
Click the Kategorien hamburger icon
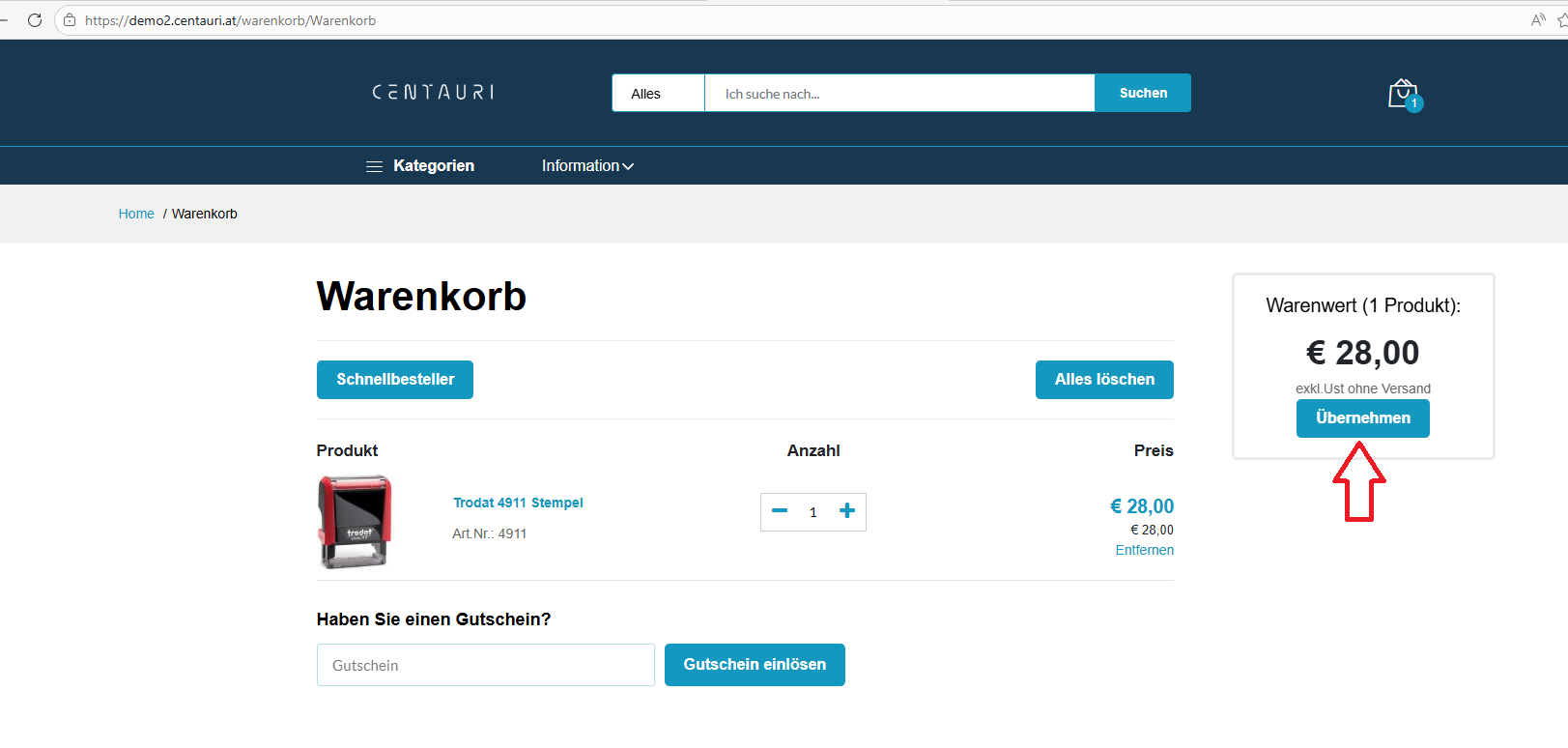click(374, 166)
